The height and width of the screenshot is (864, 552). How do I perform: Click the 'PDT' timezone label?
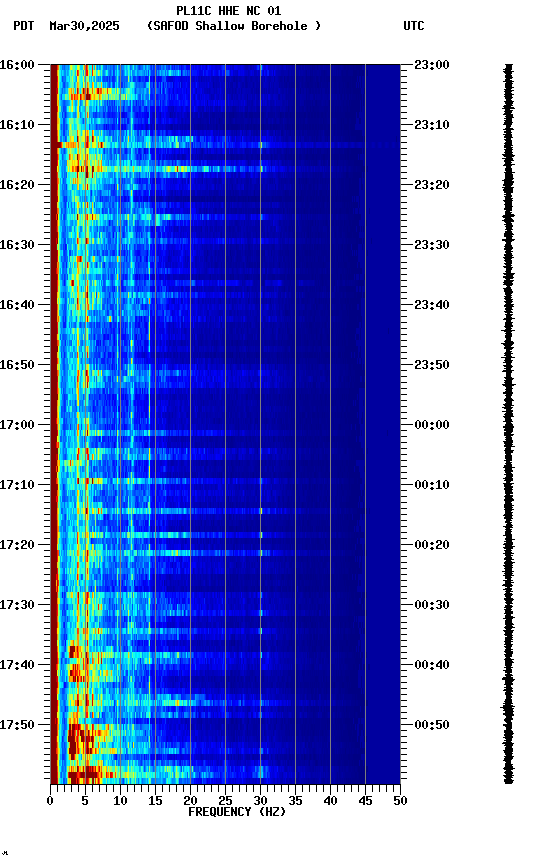pos(24,26)
